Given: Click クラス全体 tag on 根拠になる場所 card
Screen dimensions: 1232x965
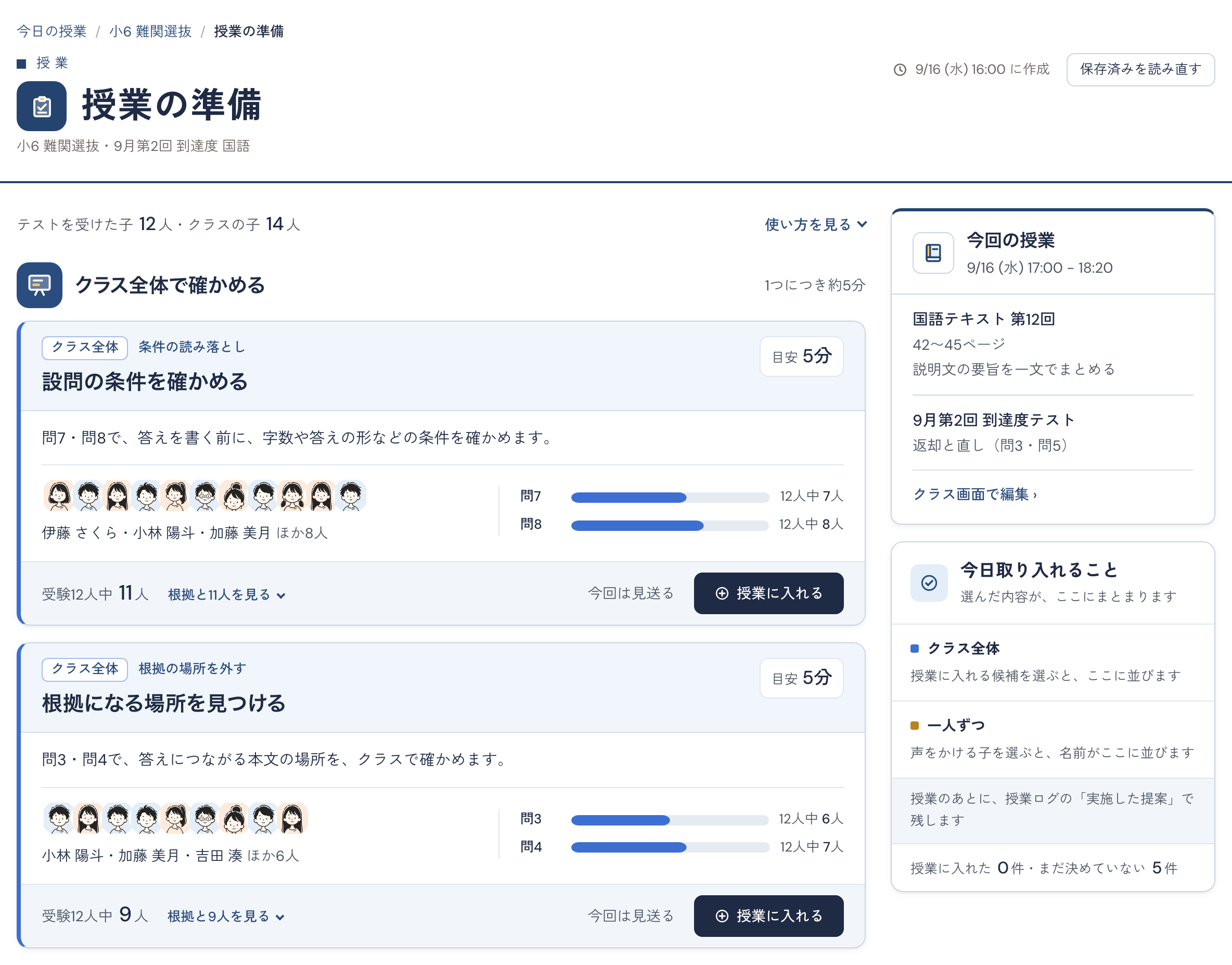Looking at the screenshot, I should [85, 669].
